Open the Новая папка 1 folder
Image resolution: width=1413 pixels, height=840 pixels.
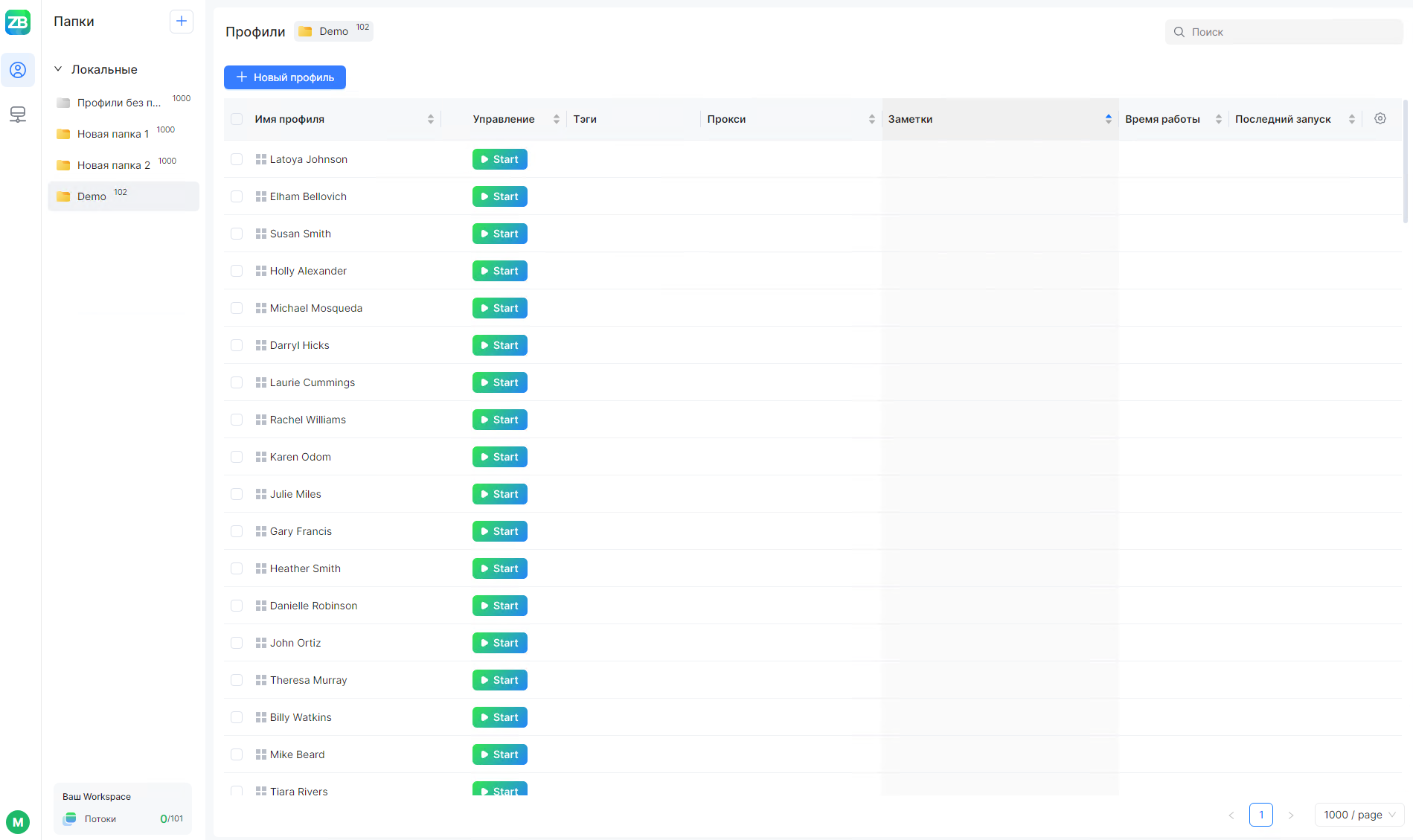point(113,134)
